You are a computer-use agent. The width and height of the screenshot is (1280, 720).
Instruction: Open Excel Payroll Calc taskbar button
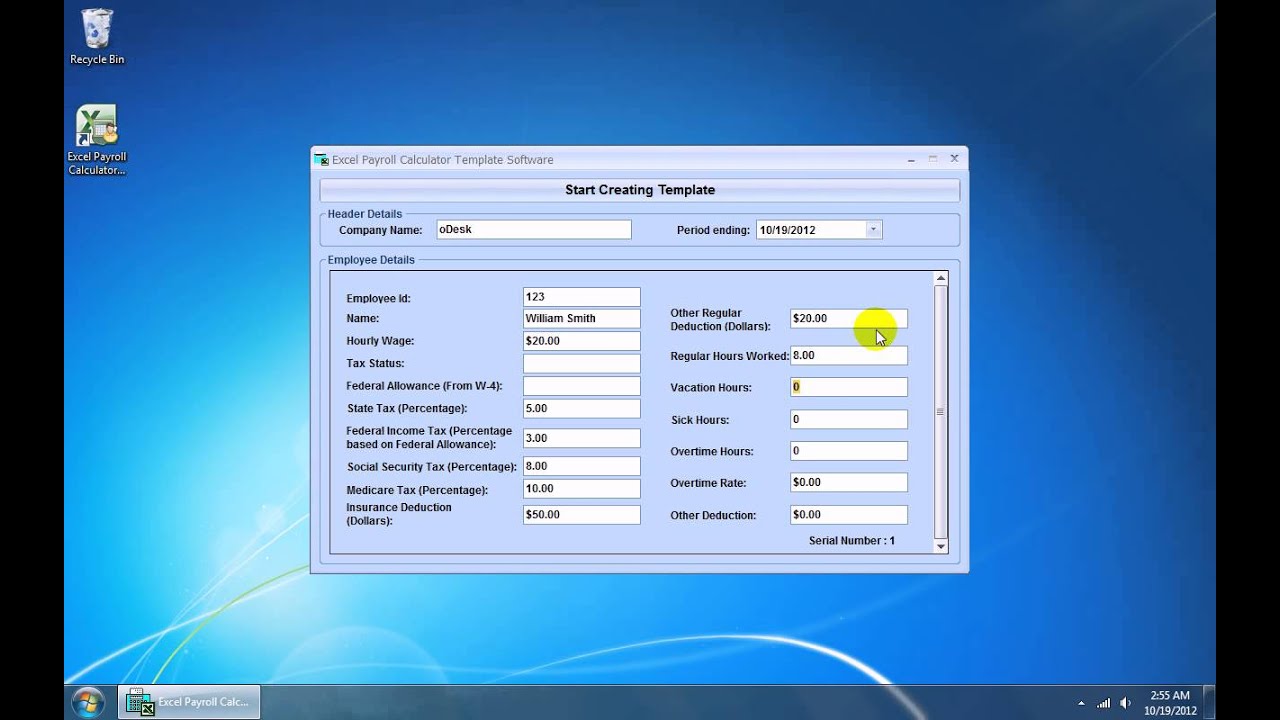189,702
